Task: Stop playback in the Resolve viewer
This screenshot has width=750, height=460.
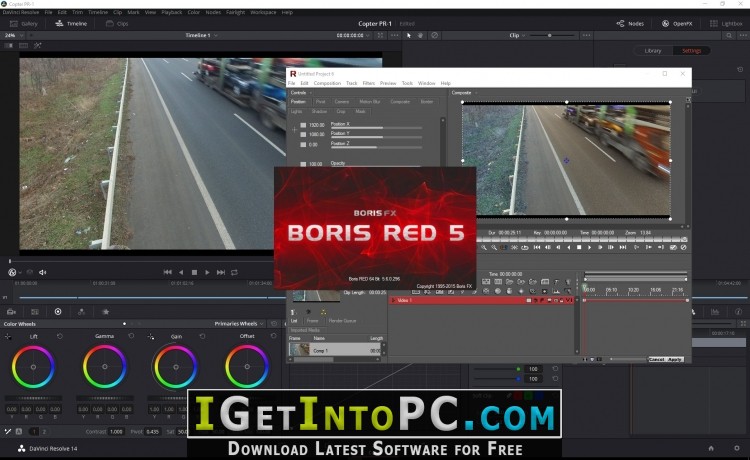Action: [194, 272]
